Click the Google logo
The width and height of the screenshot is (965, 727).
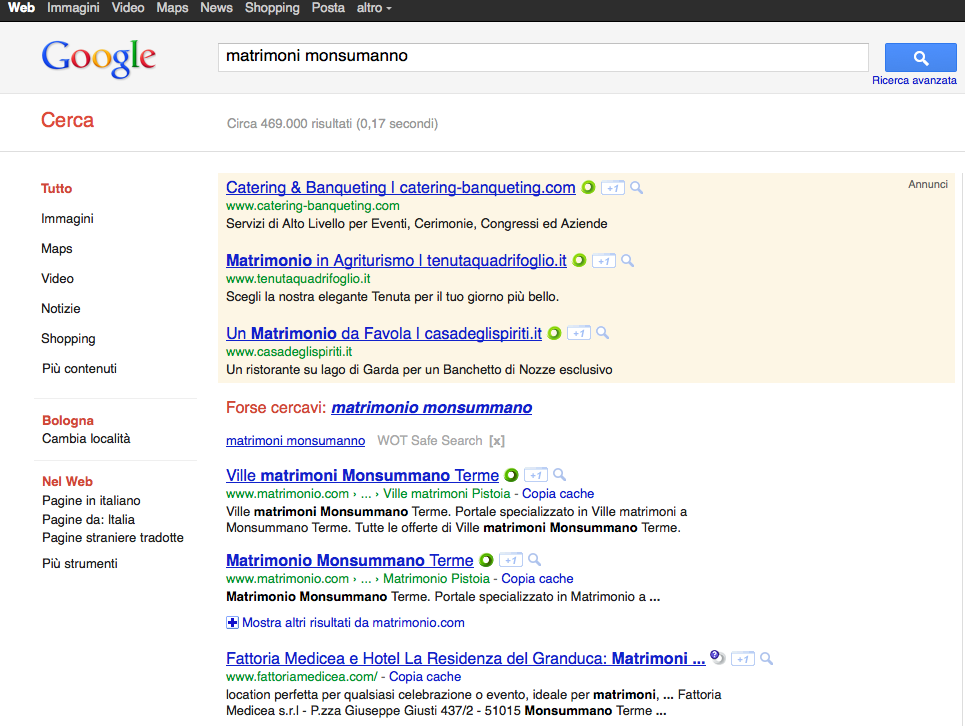pyautogui.click(x=98, y=58)
